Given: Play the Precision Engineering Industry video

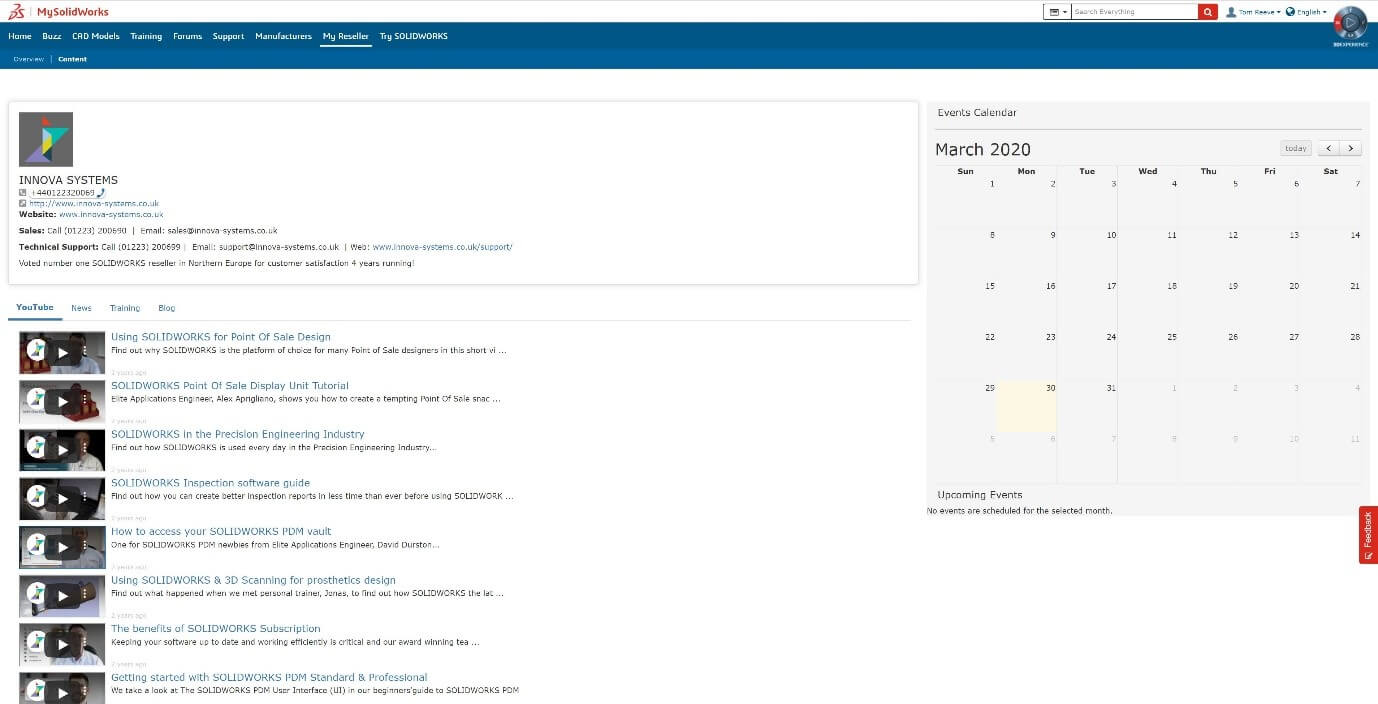Looking at the screenshot, I should [x=62, y=449].
